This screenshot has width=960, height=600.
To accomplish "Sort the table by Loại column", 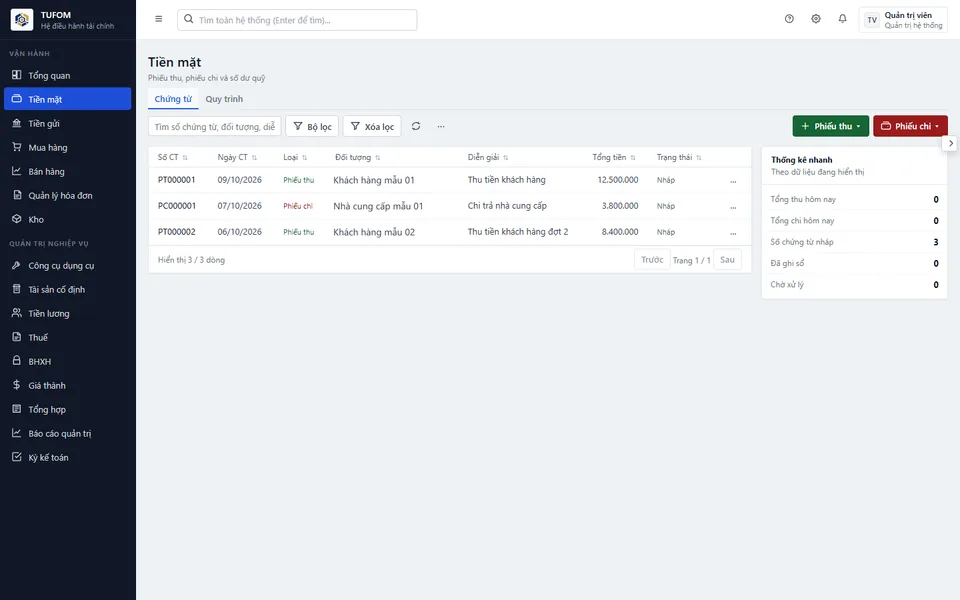I will coord(295,157).
